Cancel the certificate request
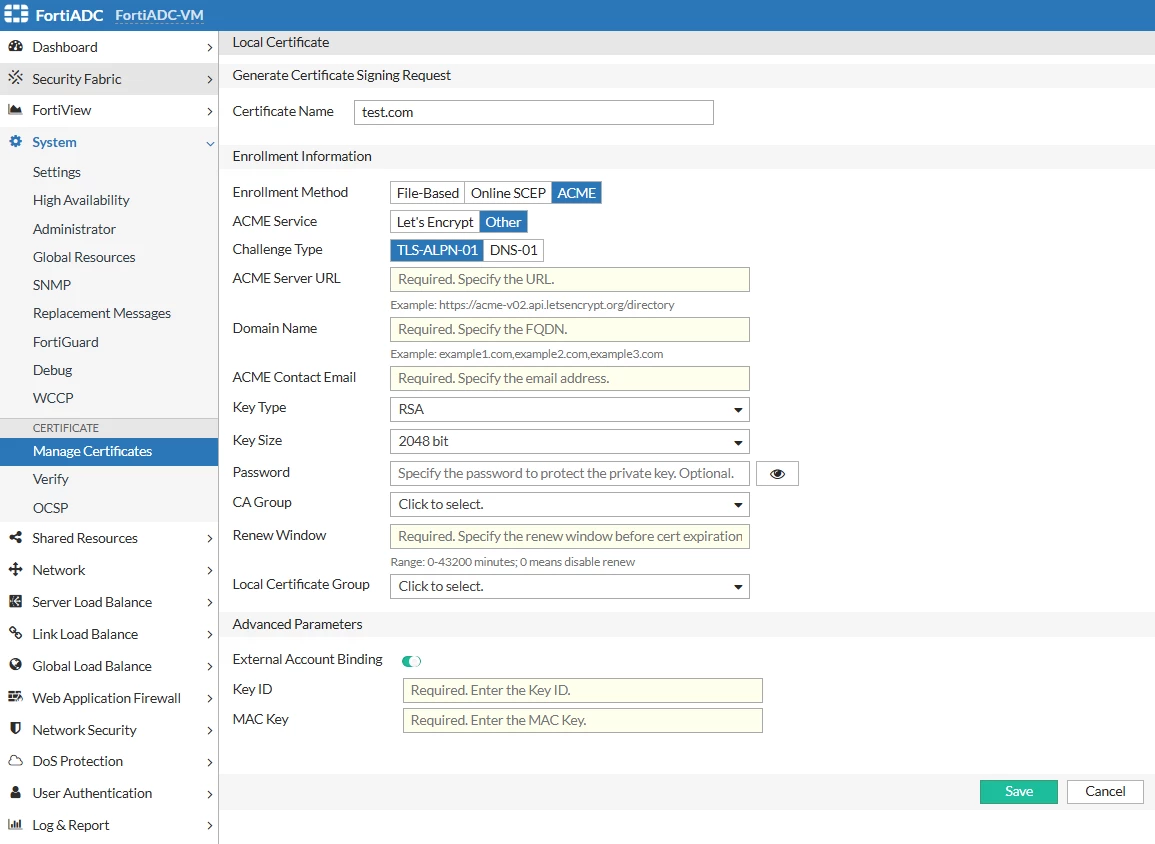This screenshot has height=844, width=1155. [x=1105, y=792]
